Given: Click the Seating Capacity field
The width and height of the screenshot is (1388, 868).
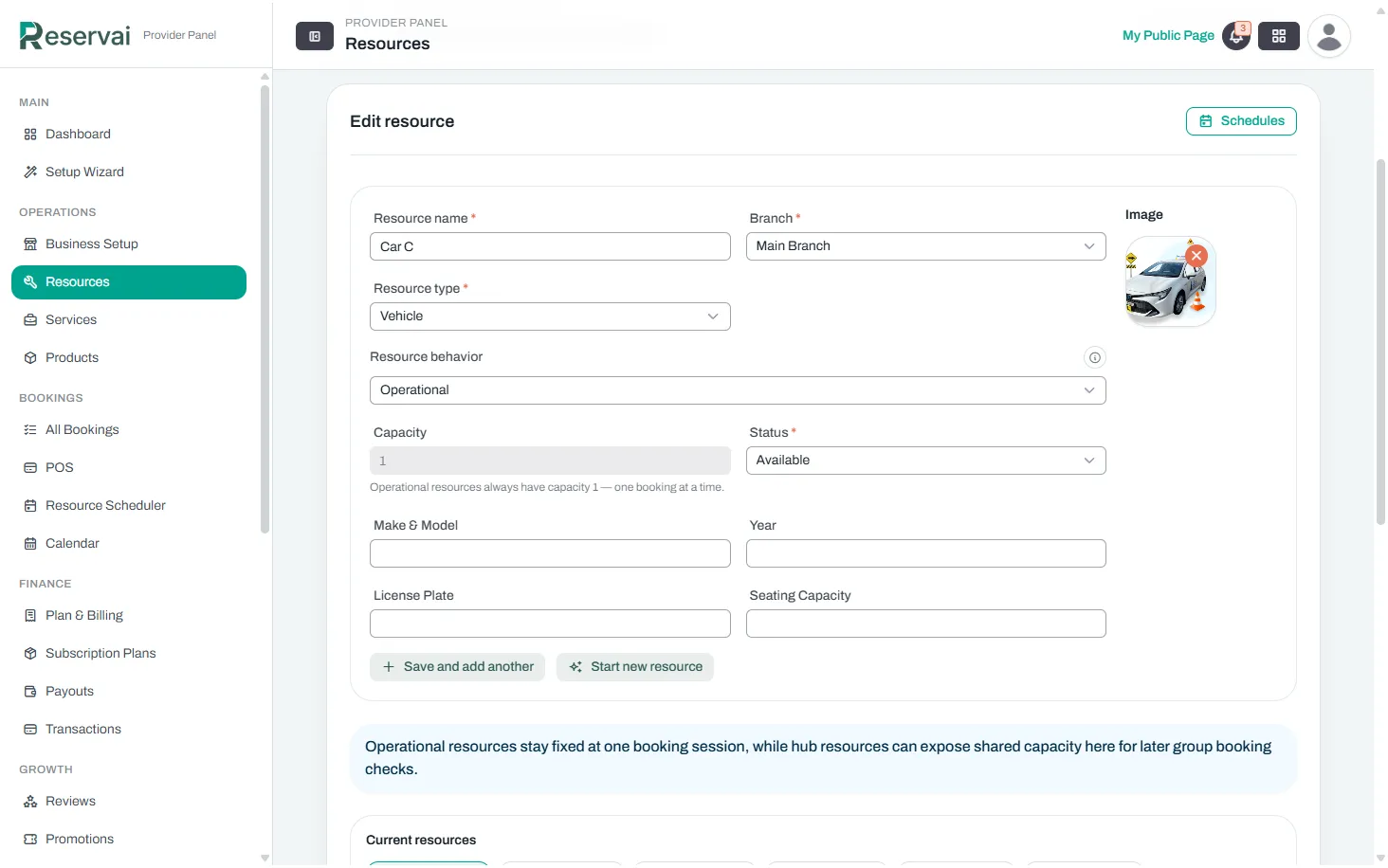Looking at the screenshot, I should (x=925, y=624).
